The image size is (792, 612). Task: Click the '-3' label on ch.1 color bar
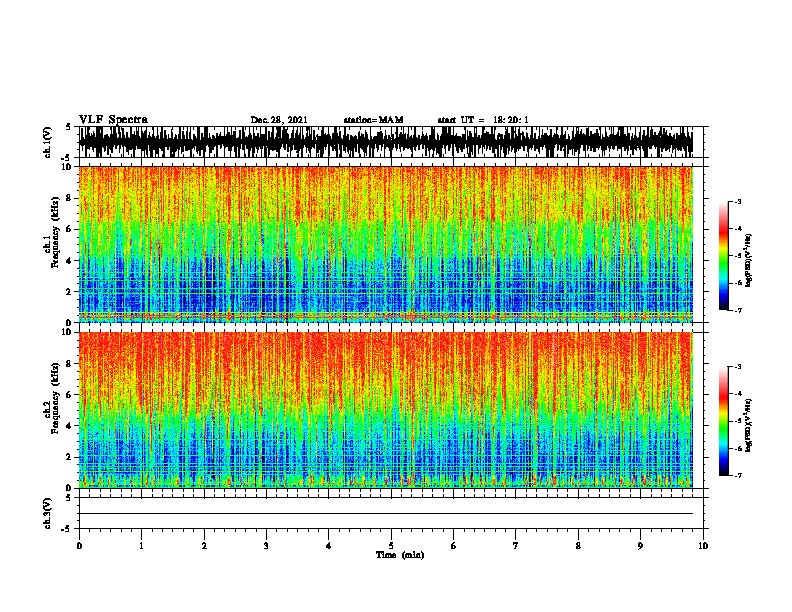738,201
